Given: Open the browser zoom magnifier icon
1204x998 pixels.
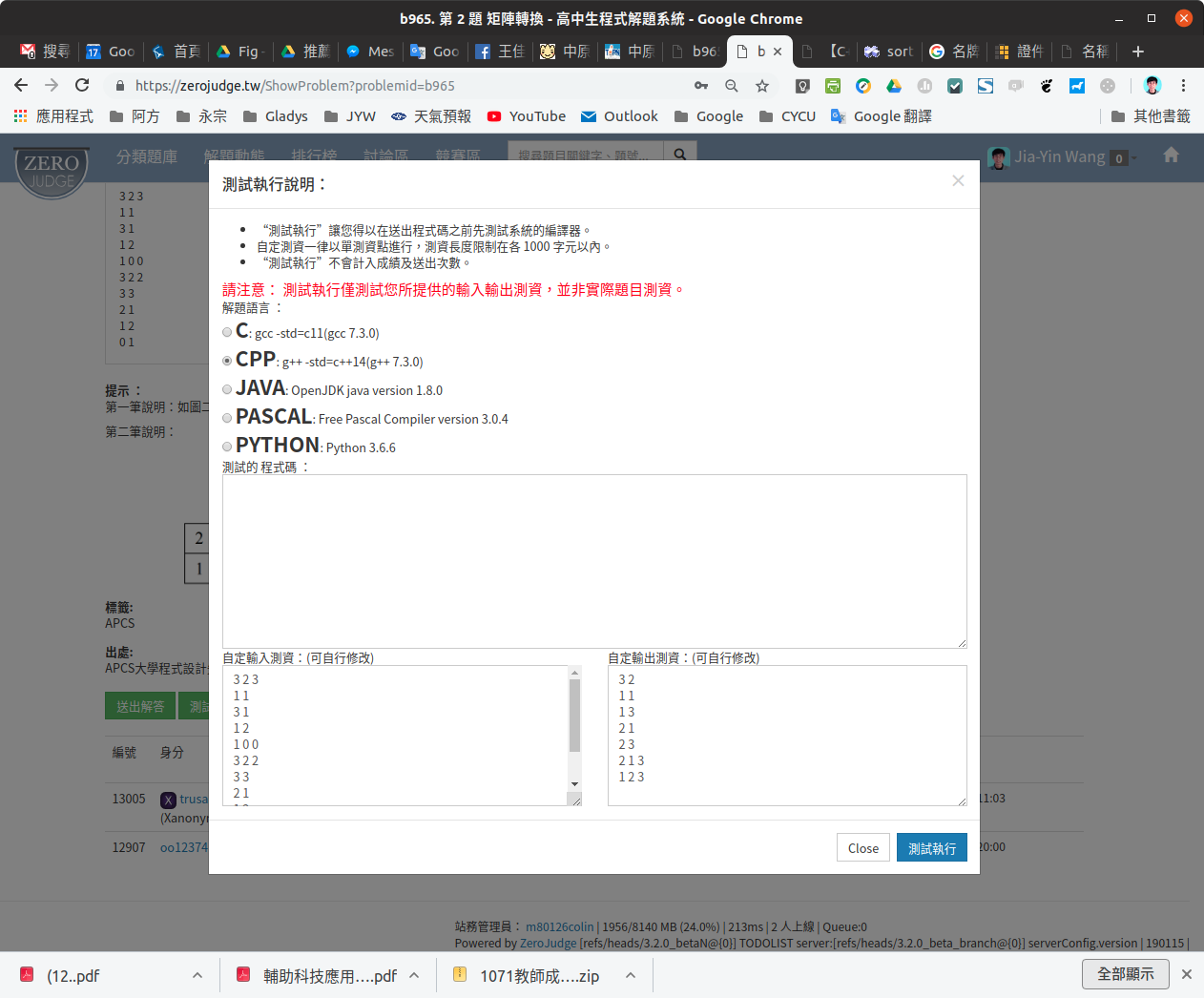Looking at the screenshot, I should point(732,86).
